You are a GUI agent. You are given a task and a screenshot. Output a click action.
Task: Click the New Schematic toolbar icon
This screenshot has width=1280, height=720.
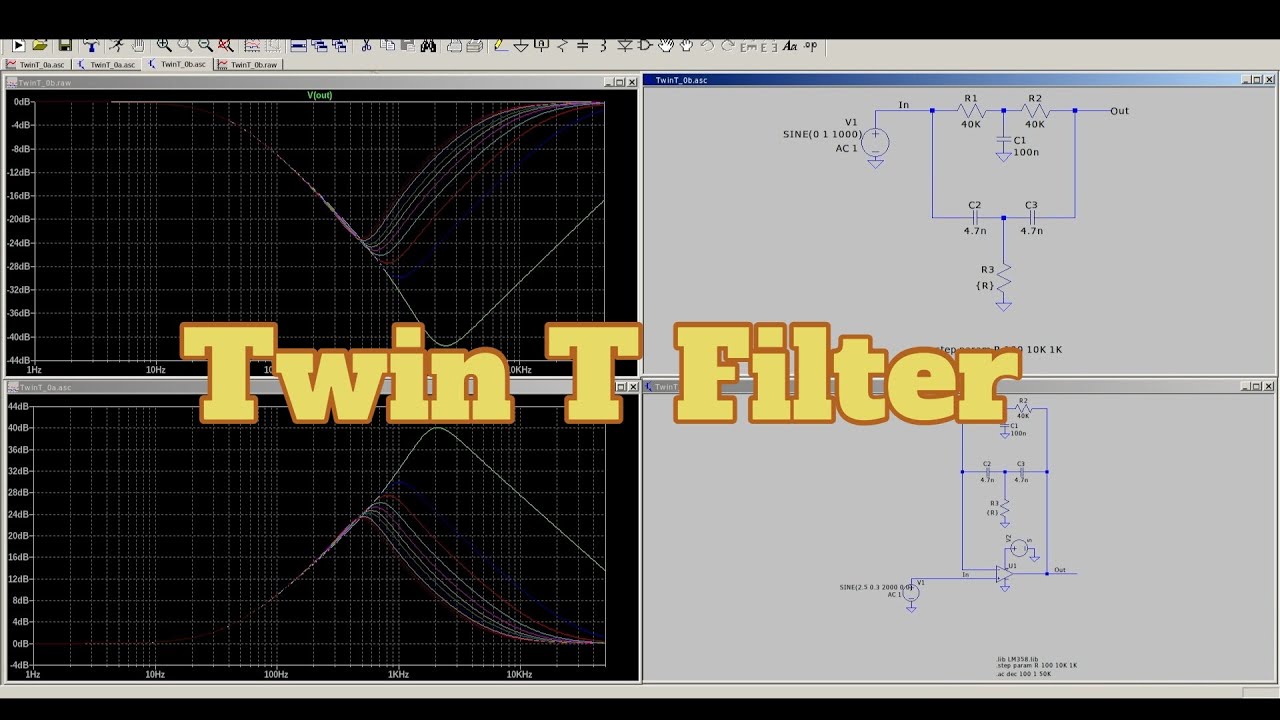(x=19, y=45)
